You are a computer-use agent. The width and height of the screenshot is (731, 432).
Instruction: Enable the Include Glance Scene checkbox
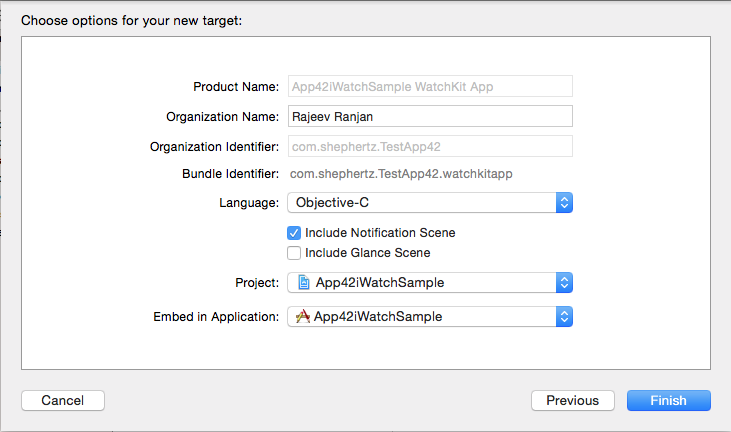click(x=294, y=253)
